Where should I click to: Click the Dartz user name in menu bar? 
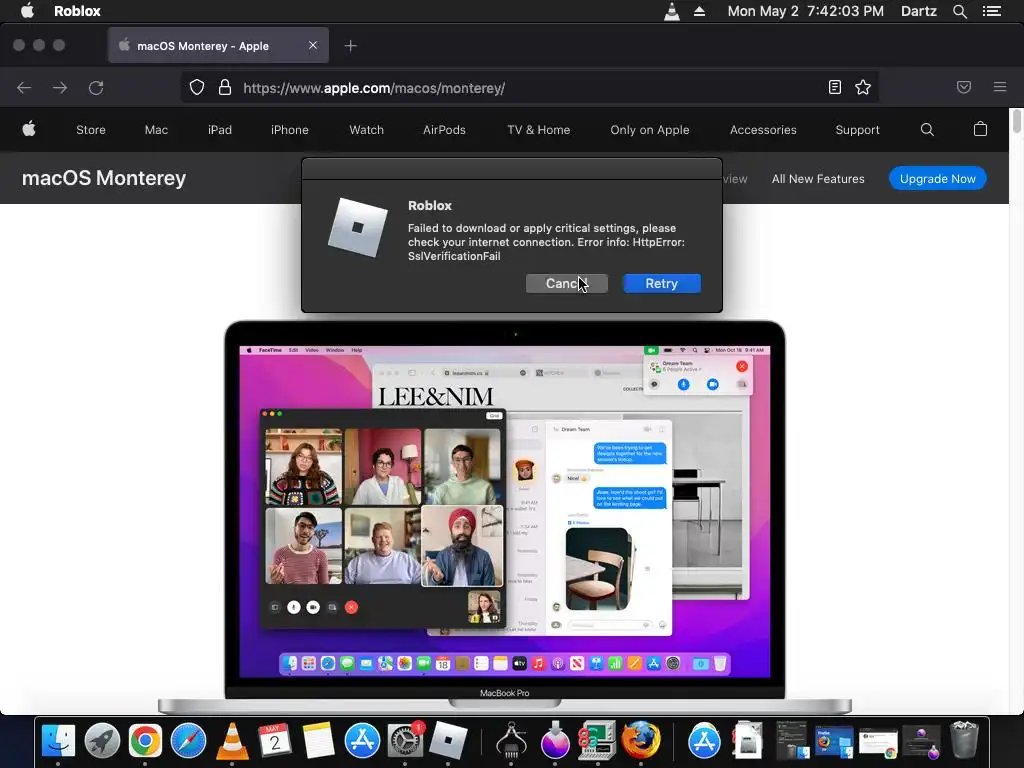click(918, 11)
